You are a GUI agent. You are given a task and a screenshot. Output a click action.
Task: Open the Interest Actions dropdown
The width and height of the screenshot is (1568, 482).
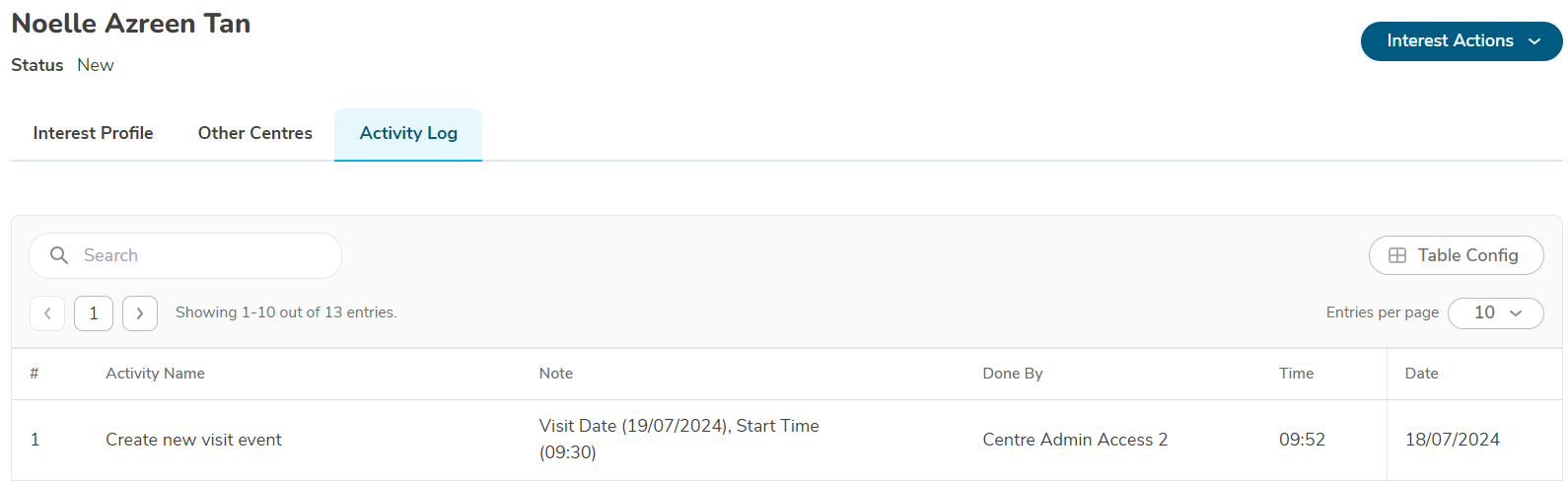tap(1461, 41)
